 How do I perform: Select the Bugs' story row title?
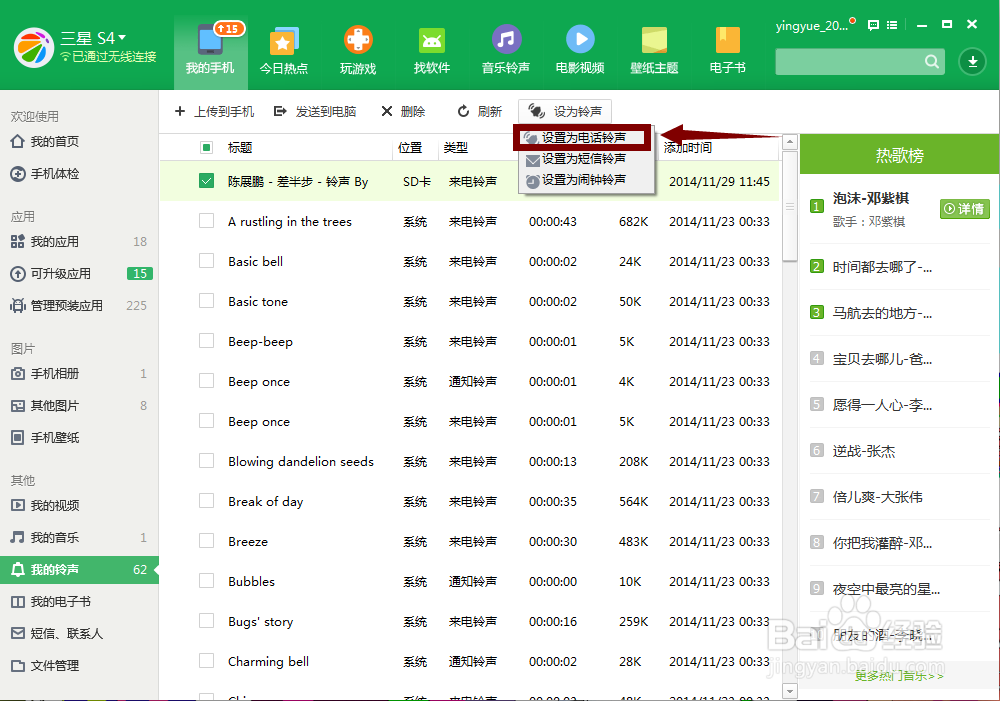tap(260, 622)
